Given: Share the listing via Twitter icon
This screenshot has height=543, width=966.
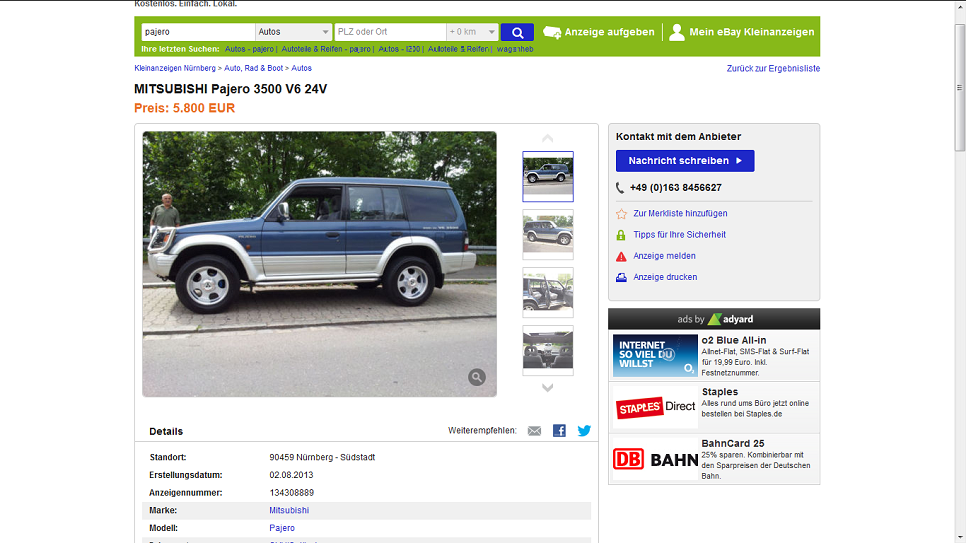Looking at the screenshot, I should coord(584,431).
